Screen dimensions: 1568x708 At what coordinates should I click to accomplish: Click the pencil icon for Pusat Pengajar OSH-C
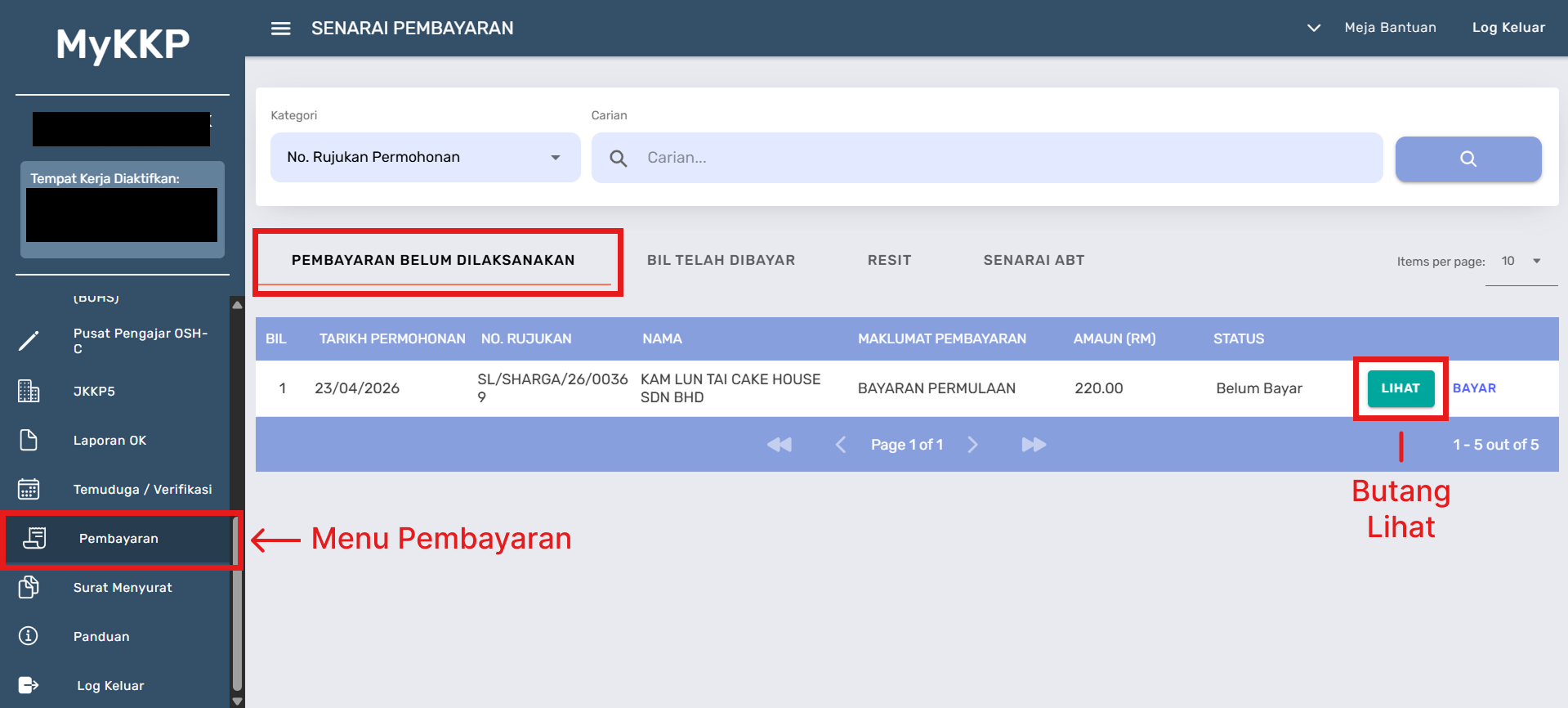[x=29, y=341]
